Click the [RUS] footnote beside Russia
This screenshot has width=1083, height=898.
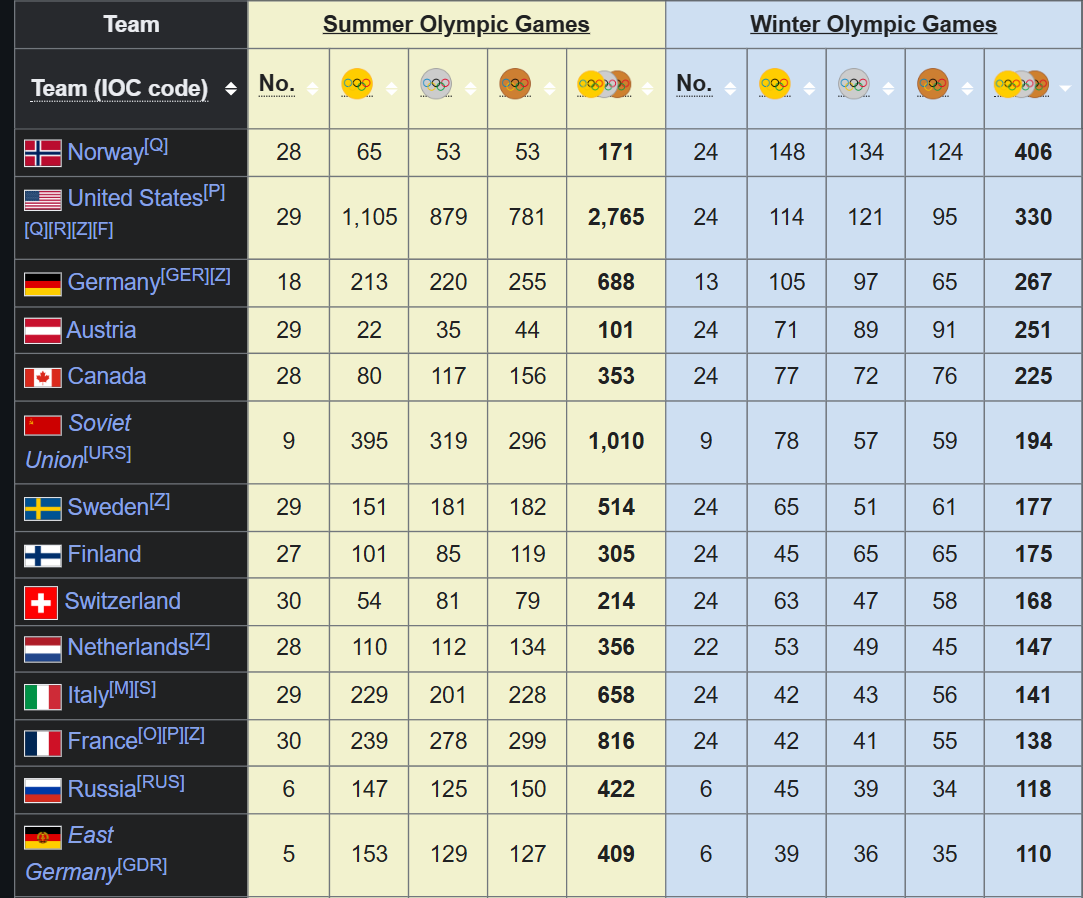(160, 783)
